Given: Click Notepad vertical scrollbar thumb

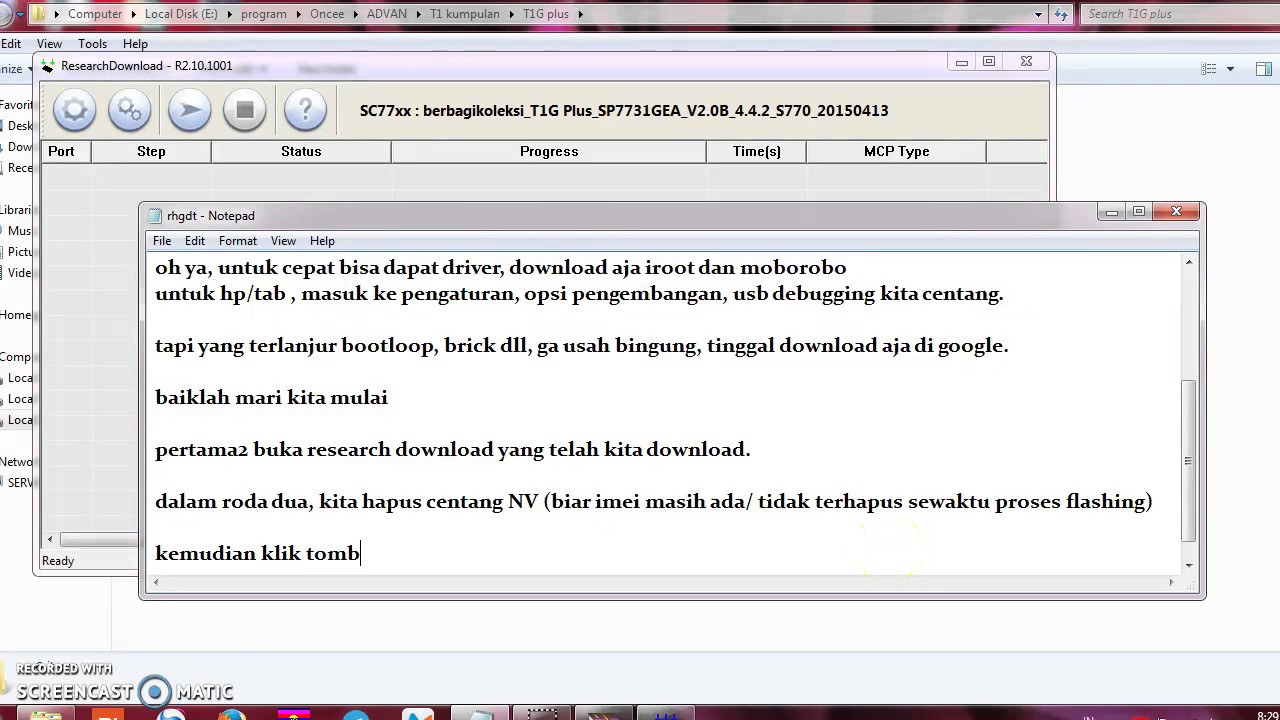Looking at the screenshot, I should pyautogui.click(x=1188, y=461).
